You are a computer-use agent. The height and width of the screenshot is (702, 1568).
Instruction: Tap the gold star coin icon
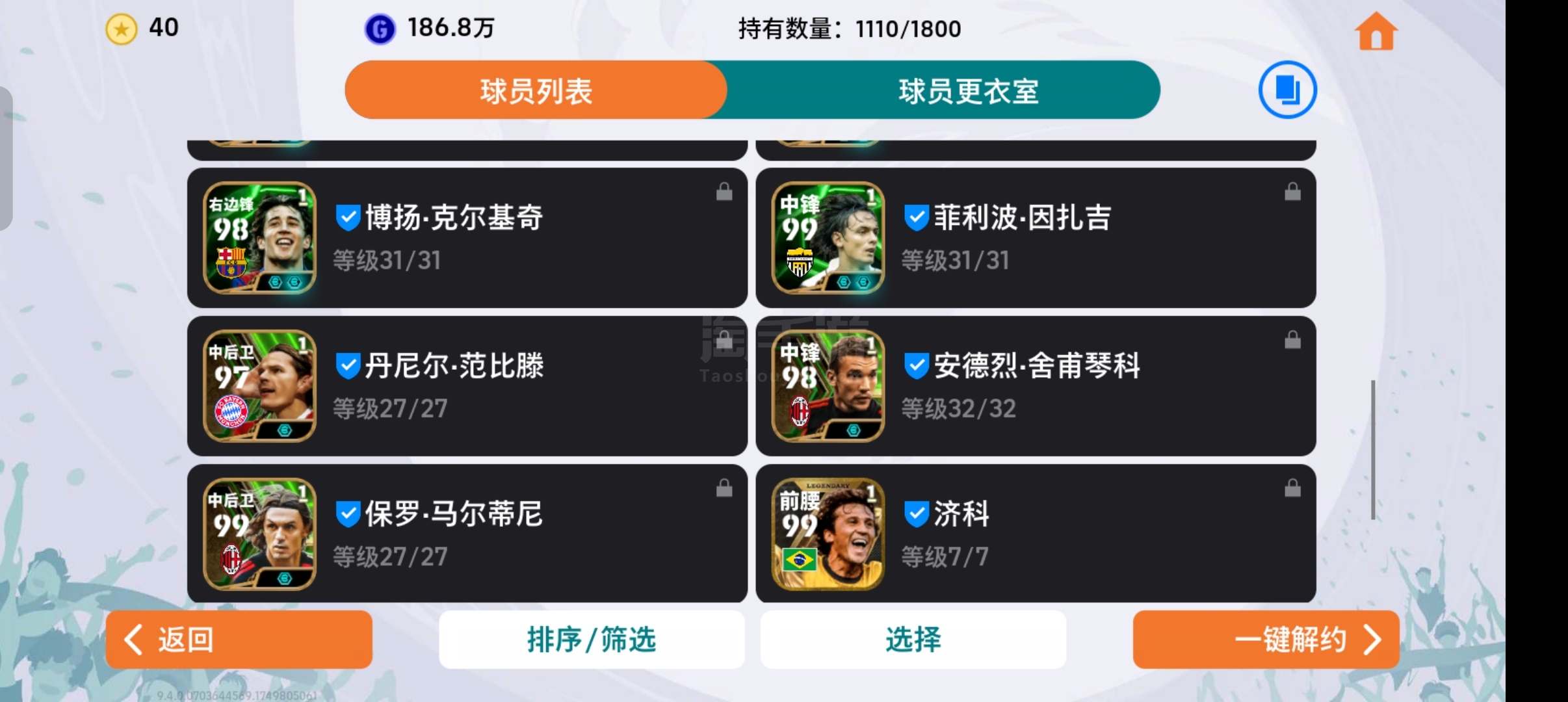[x=122, y=29]
